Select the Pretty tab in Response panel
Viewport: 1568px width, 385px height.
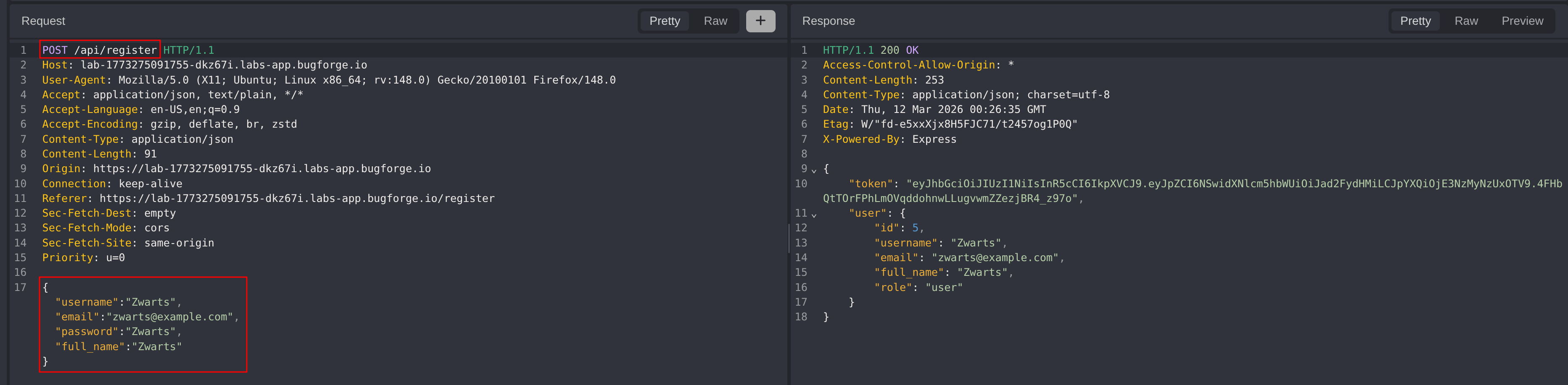tap(1415, 21)
